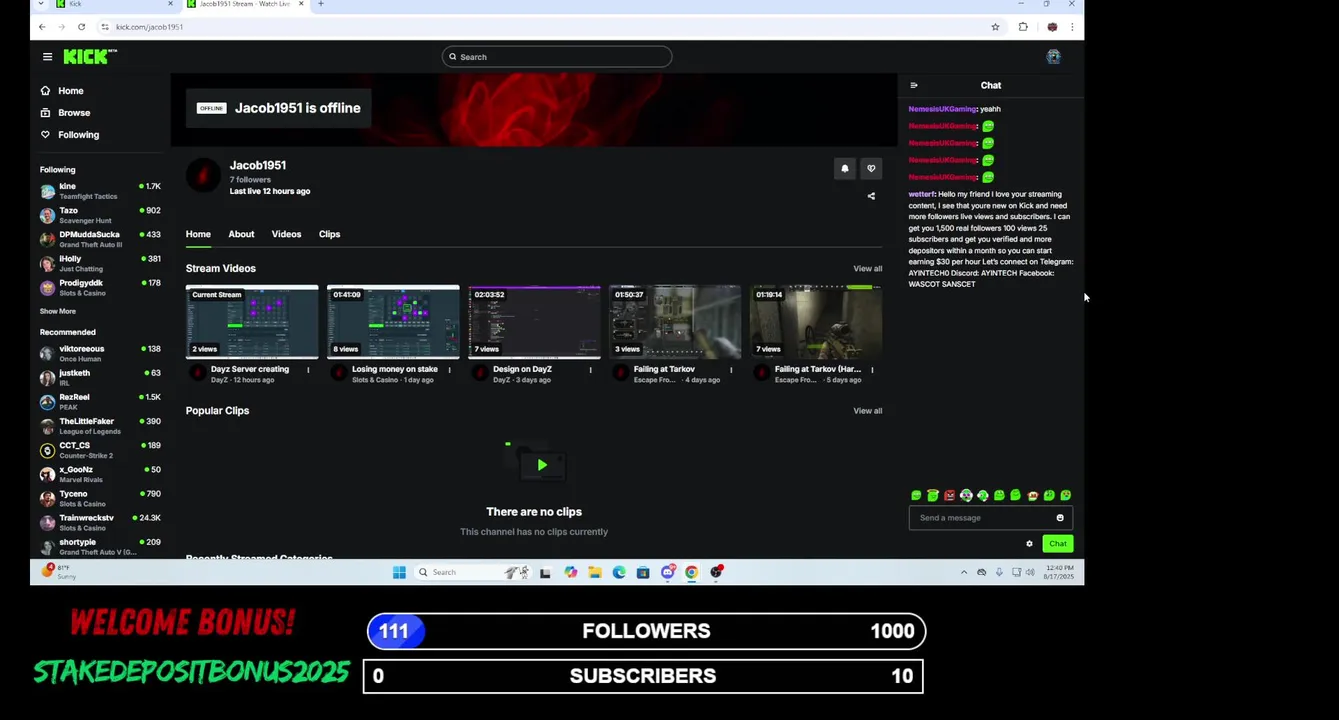Open the user profile avatar menu
The width and height of the screenshot is (1339, 720).
(1053, 57)
